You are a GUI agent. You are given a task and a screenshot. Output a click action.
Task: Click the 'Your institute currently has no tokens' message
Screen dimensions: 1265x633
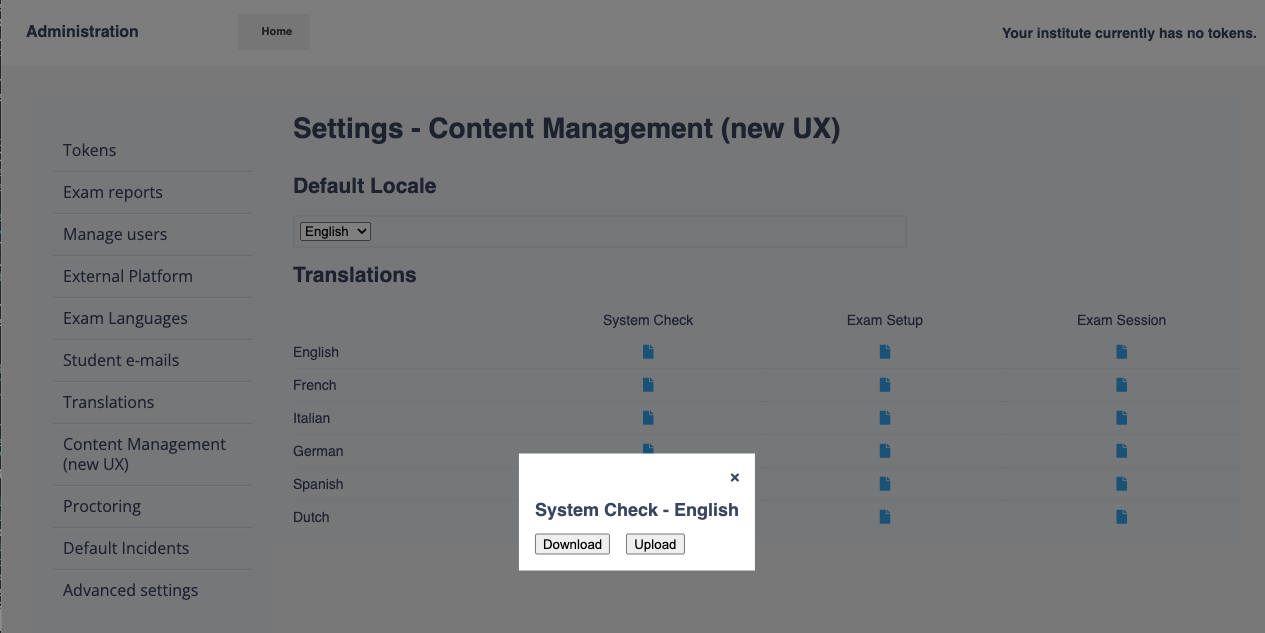(x=1129, y=33)
